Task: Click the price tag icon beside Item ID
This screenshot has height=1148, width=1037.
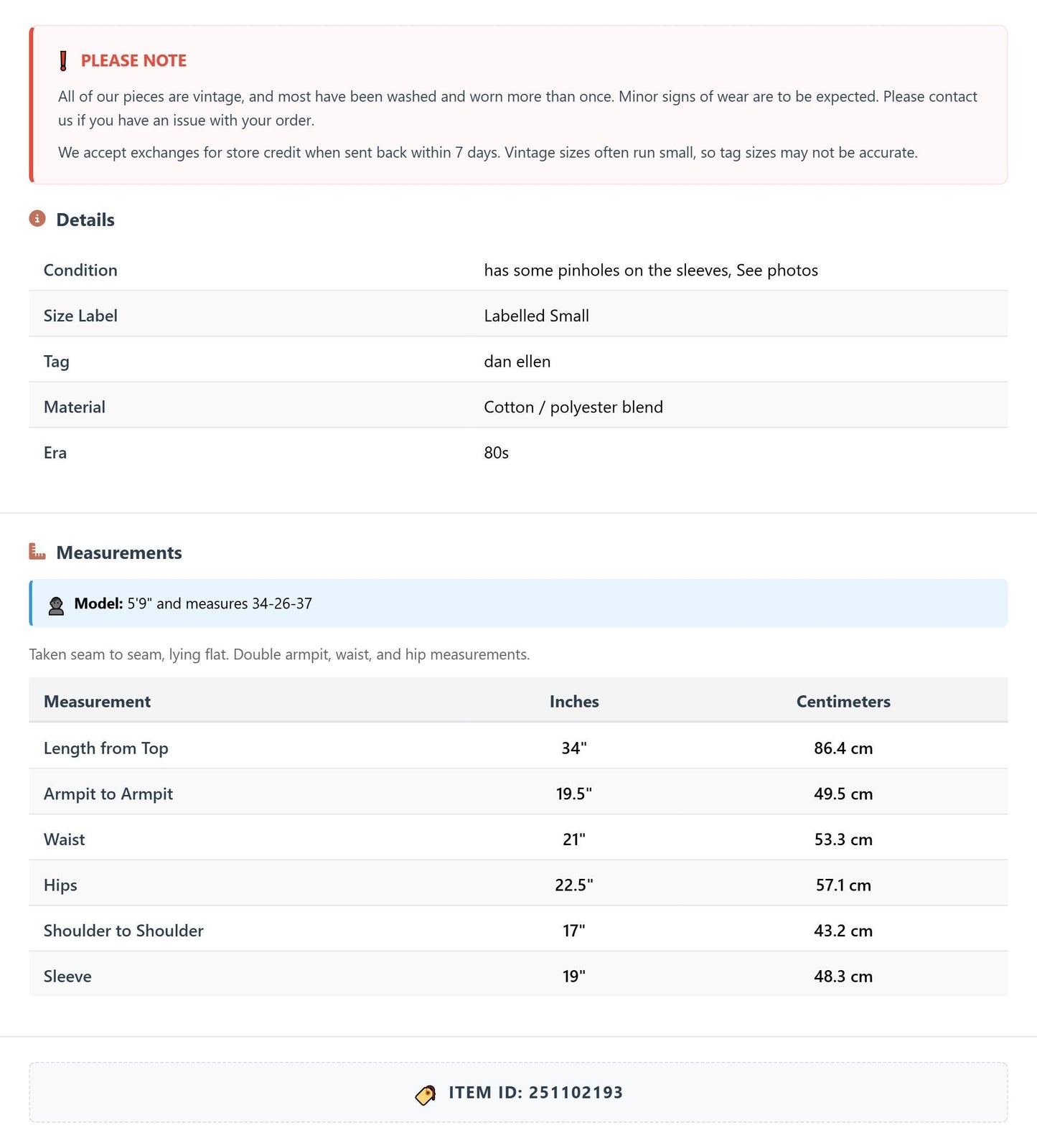Action: click(x=426, y=1094)
